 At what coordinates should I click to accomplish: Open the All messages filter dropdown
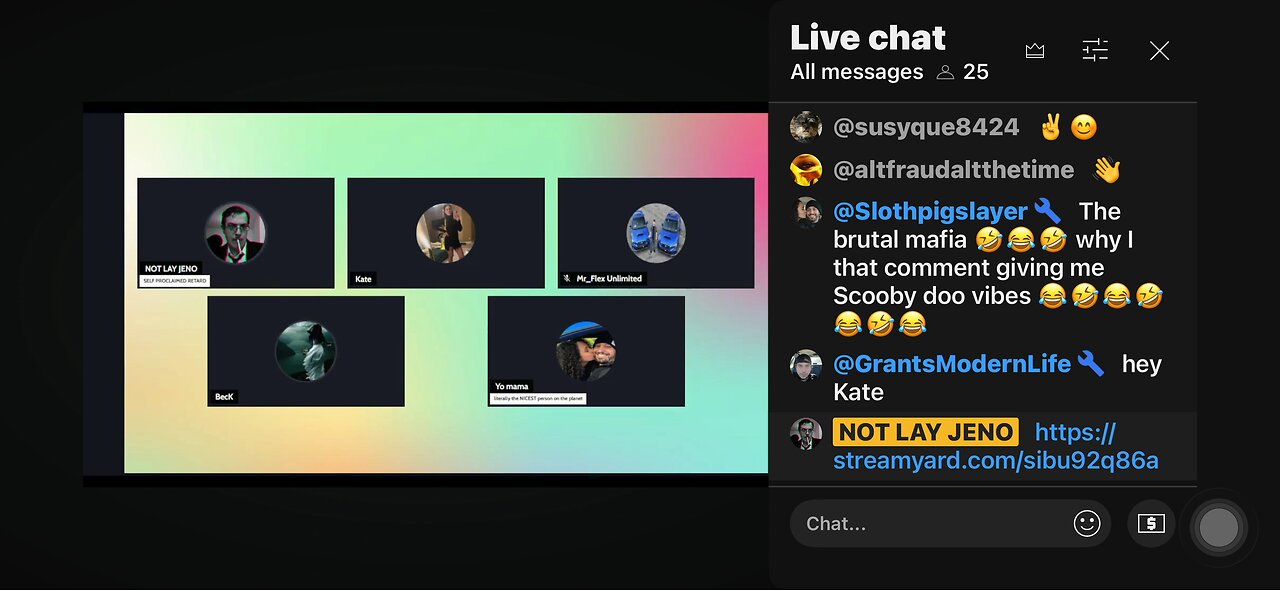(x=857, y=72)
